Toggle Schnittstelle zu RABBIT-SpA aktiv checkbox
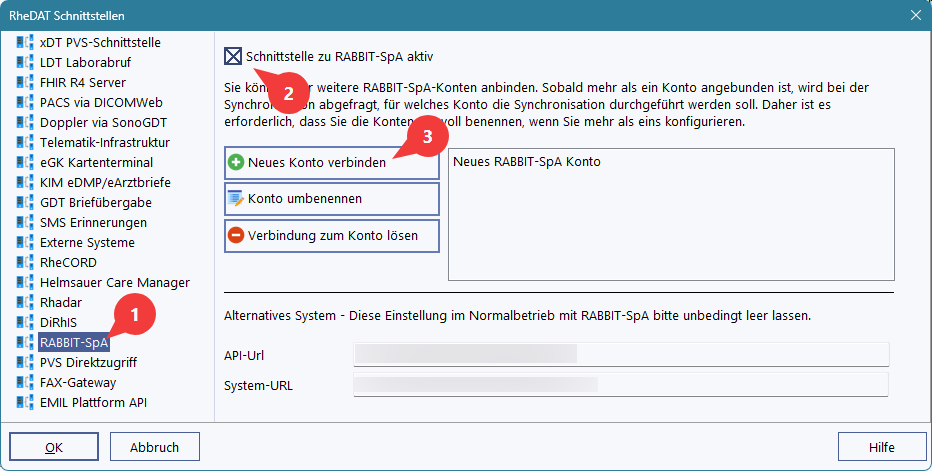This screenshot has height=471, width=932. 233,56
